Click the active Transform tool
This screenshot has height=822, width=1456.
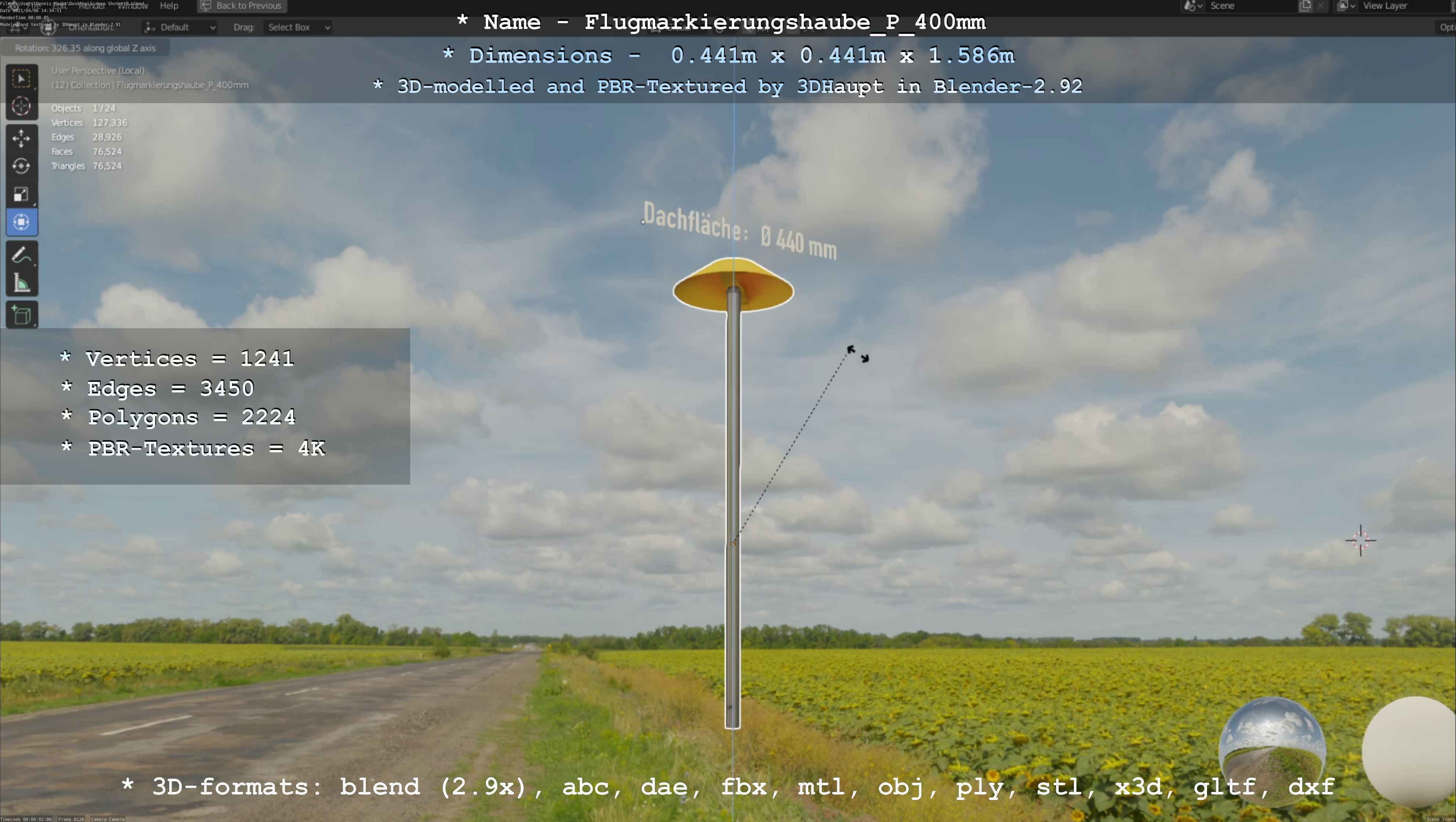pos(21,222)
